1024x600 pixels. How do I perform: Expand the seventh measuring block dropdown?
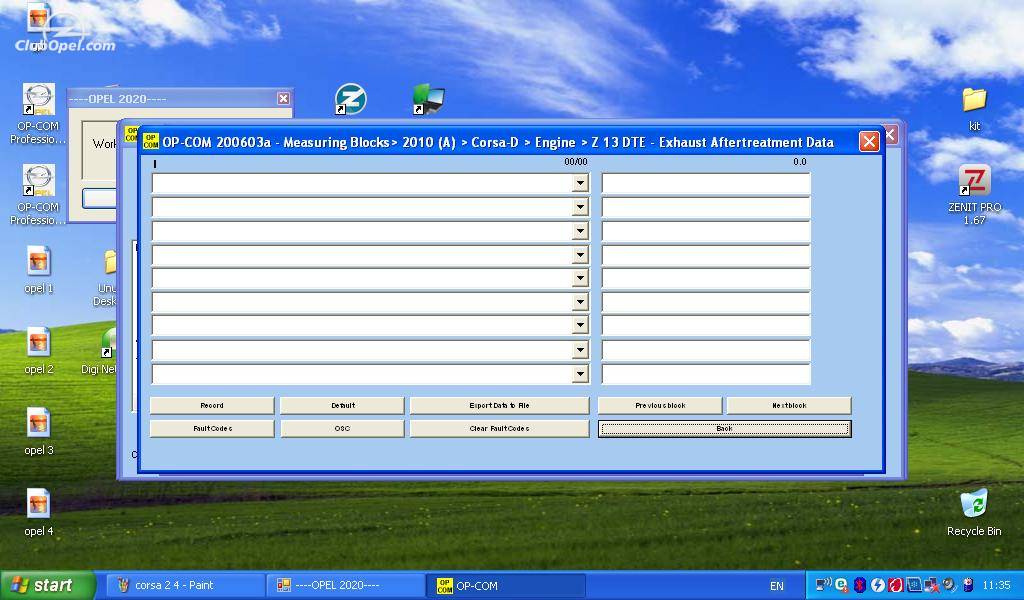(x=580, y=325)
